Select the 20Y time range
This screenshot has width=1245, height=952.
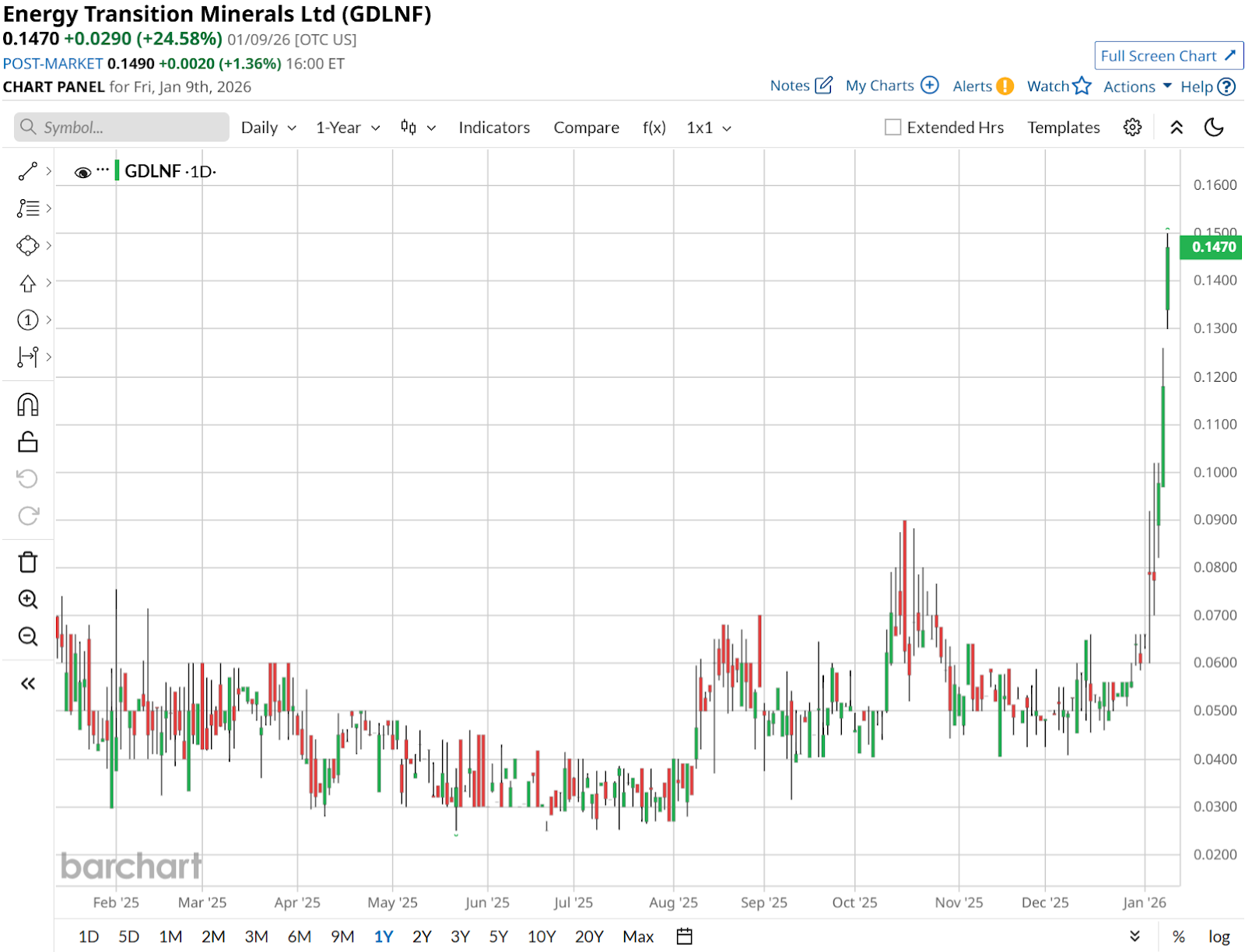click(x=589, y=936)
